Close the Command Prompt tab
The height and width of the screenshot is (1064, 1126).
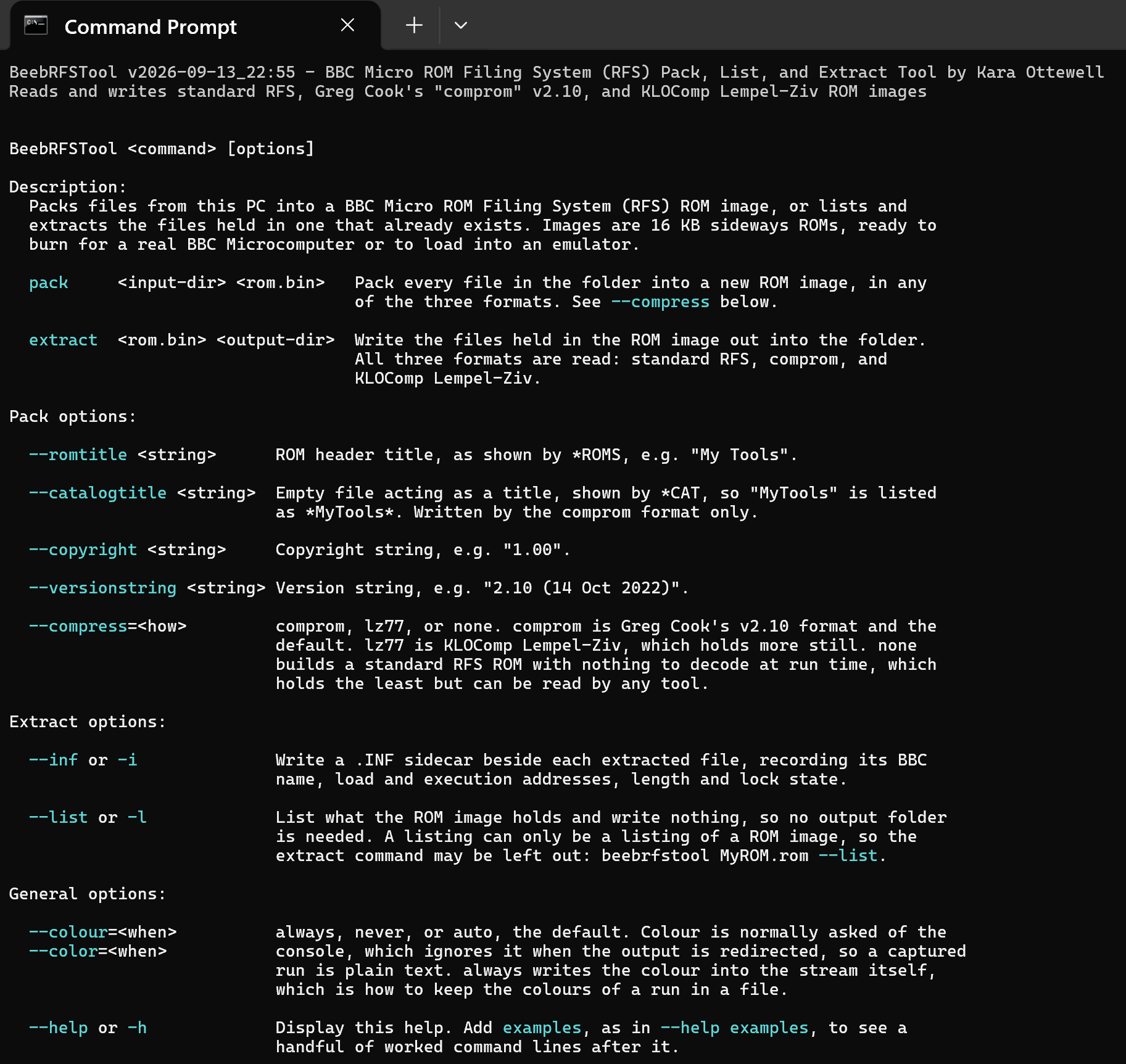pyautogui.click(x=347, y=25)
